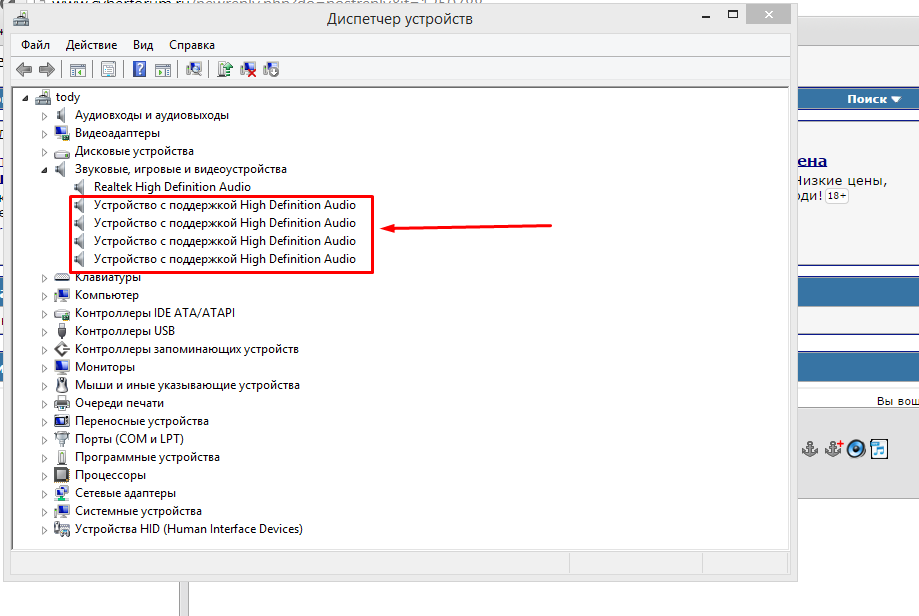Select the tody computer name label

(x=67, y=97)
